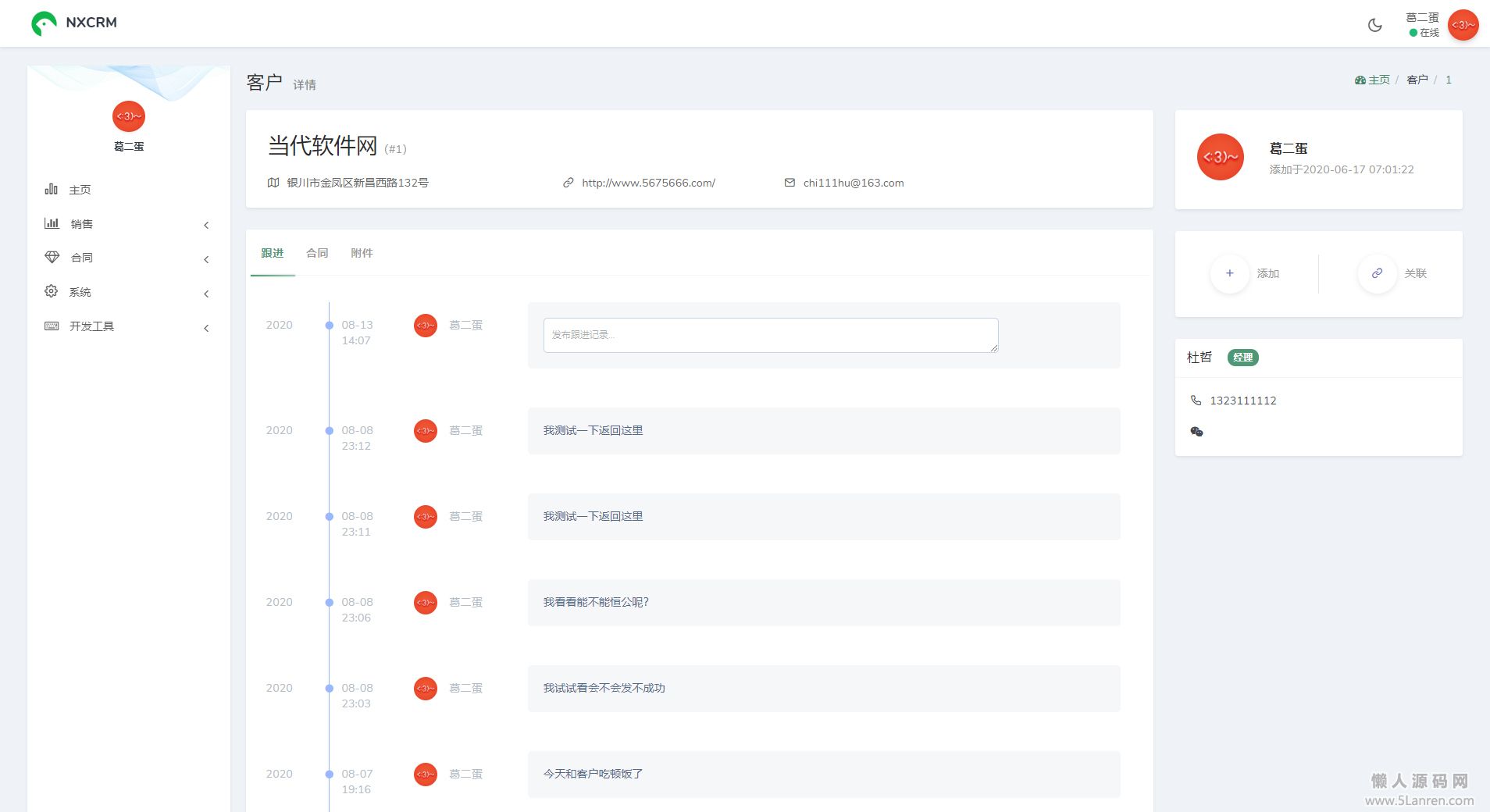Open the http://www.5675666.com/ website link

[x=648, y=183]
